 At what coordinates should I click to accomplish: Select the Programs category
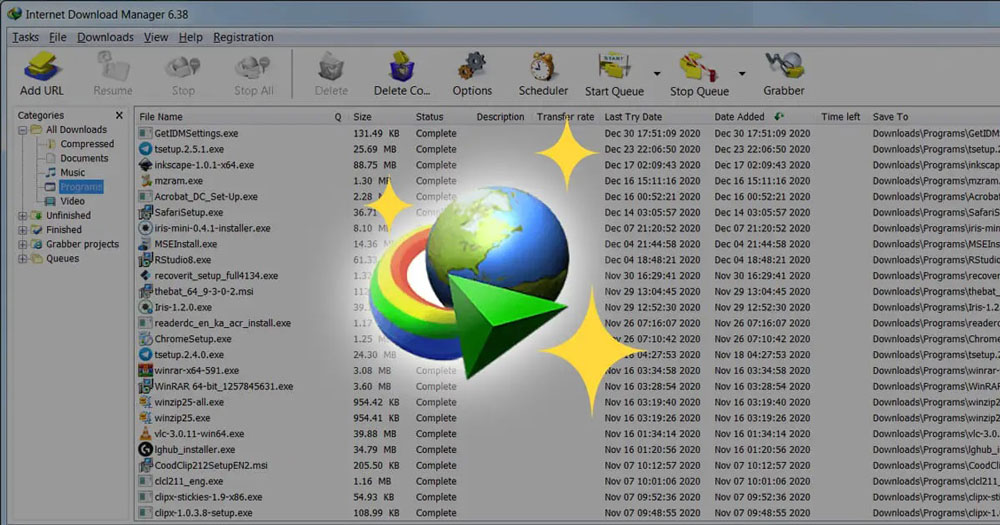point(81,187)
